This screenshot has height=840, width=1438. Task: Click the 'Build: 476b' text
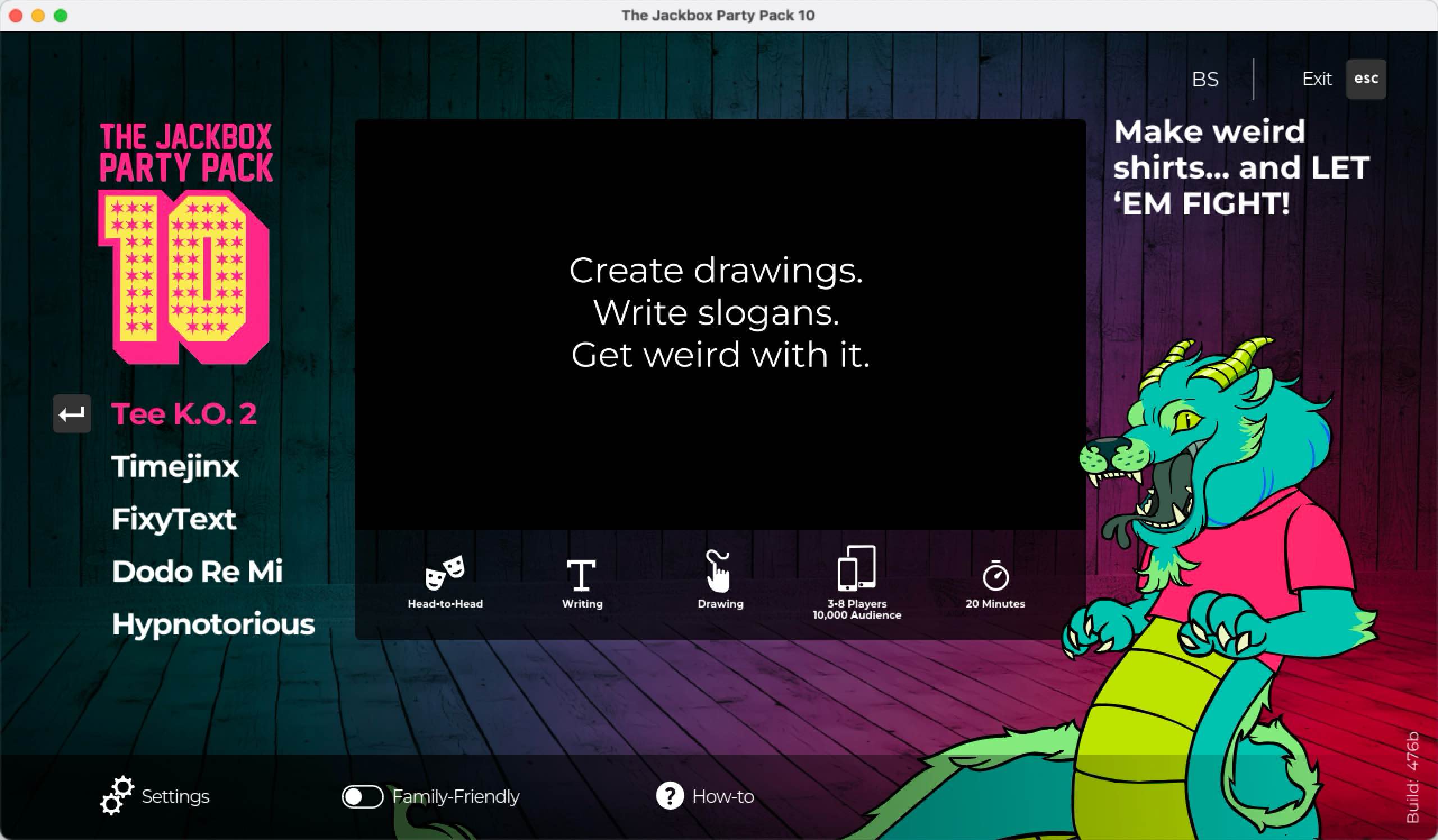[x=1412, y=777]
